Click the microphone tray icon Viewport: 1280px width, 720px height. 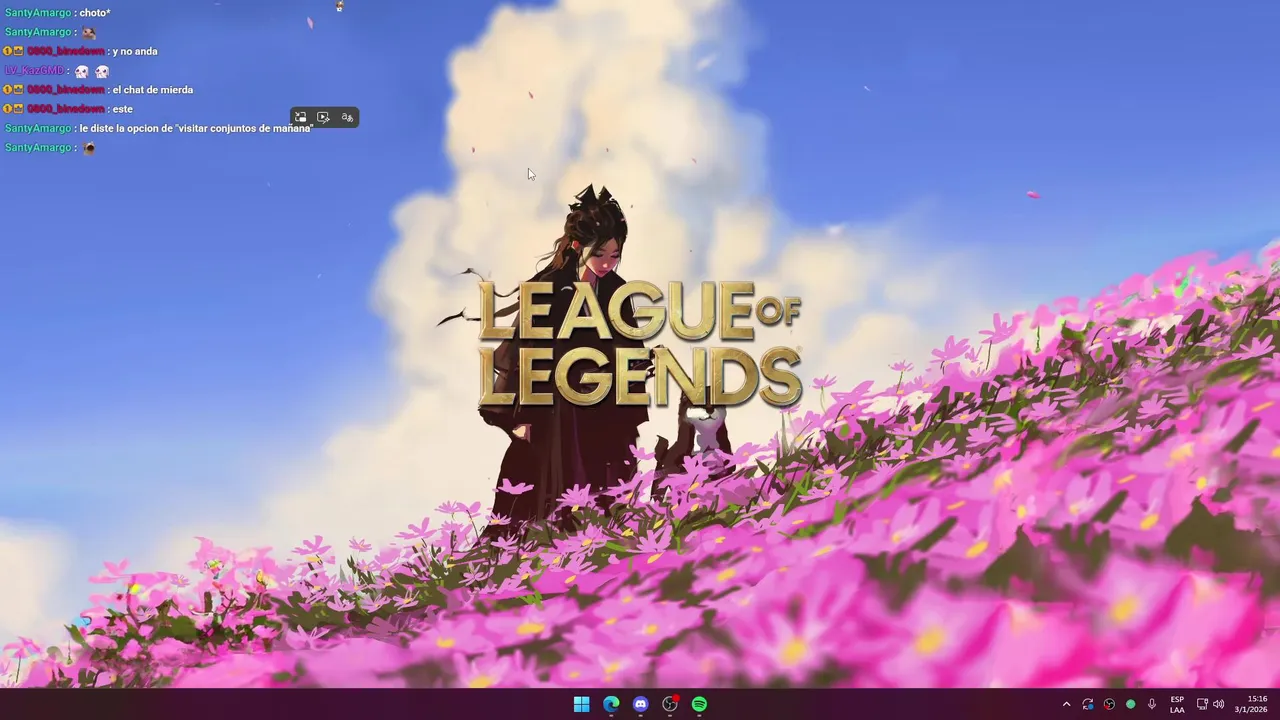tap(1152, 704)
